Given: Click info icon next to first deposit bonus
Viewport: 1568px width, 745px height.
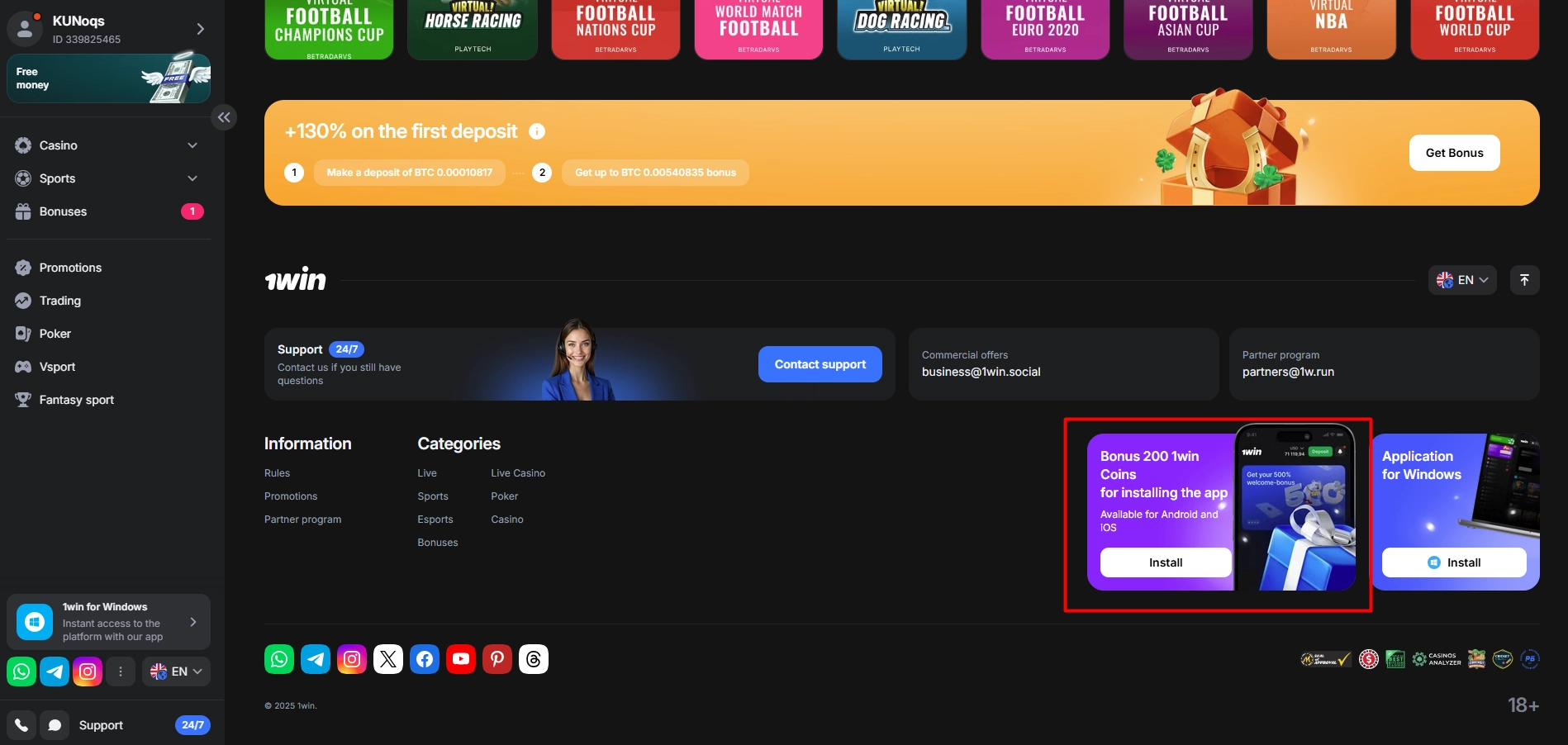Looking at the screenshot, I should [x=537, y=131].
